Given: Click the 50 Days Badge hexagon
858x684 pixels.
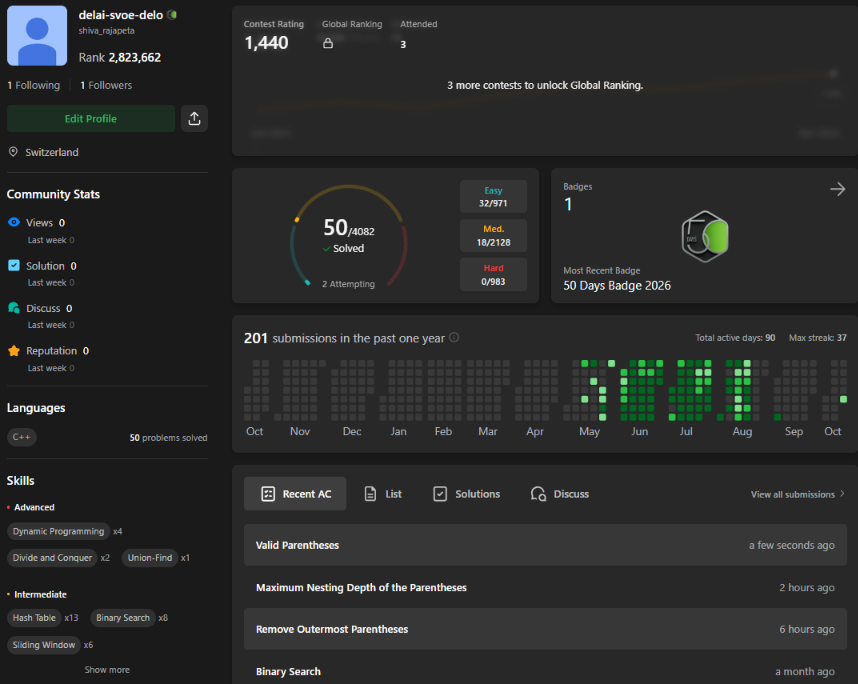Looking at the screenshot, I should point(705,236).
